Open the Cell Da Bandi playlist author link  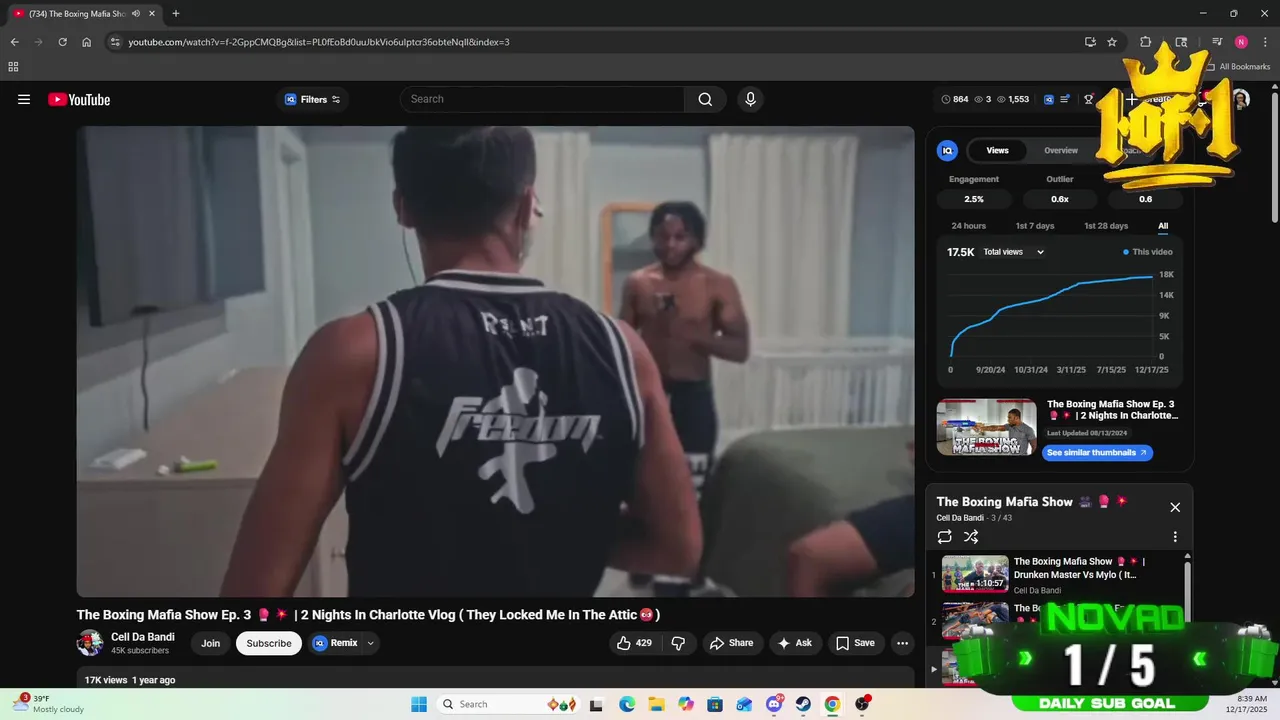pyautogui.click(x=960, y=518)
